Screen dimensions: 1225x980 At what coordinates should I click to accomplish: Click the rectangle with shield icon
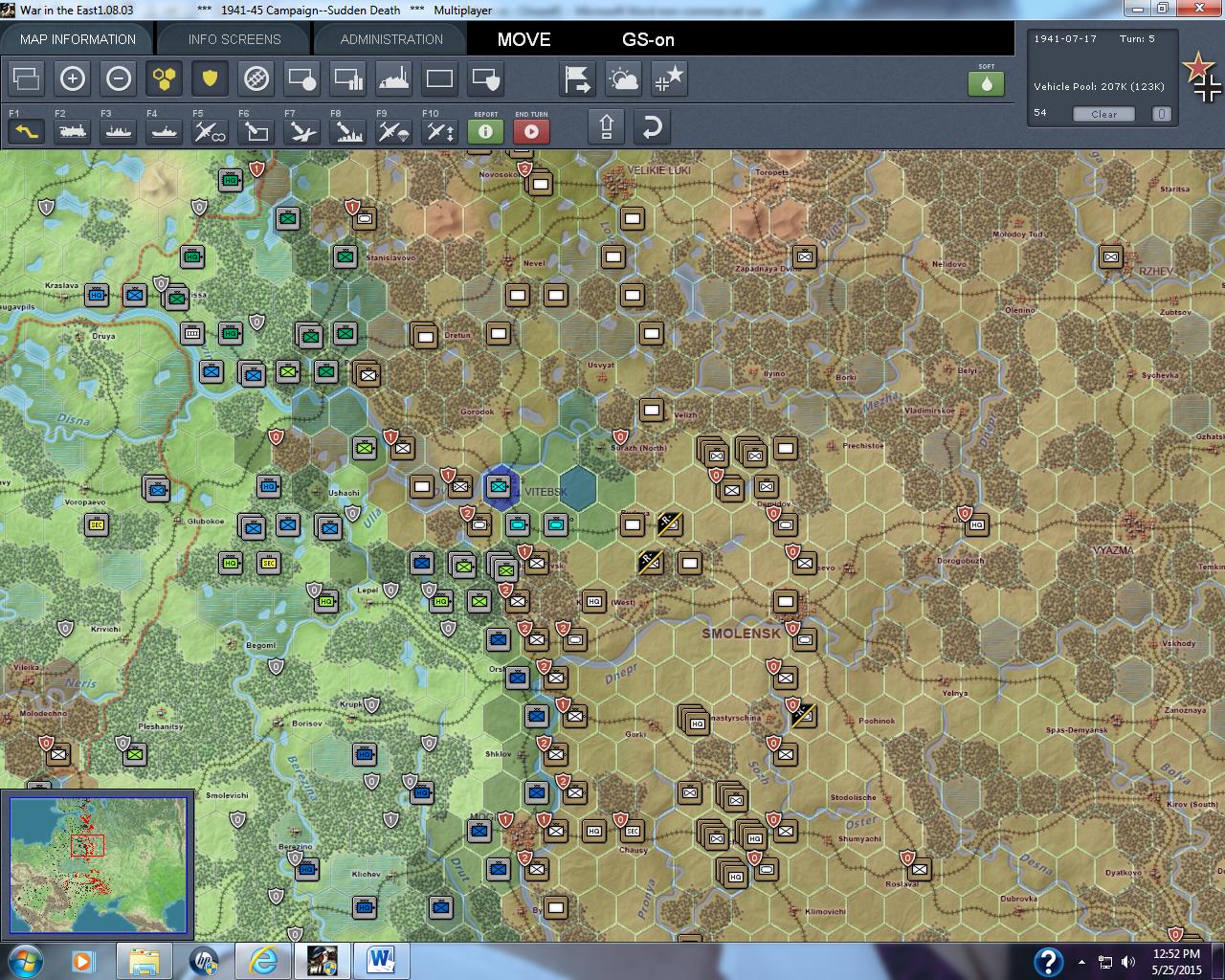tap(486, 78)
